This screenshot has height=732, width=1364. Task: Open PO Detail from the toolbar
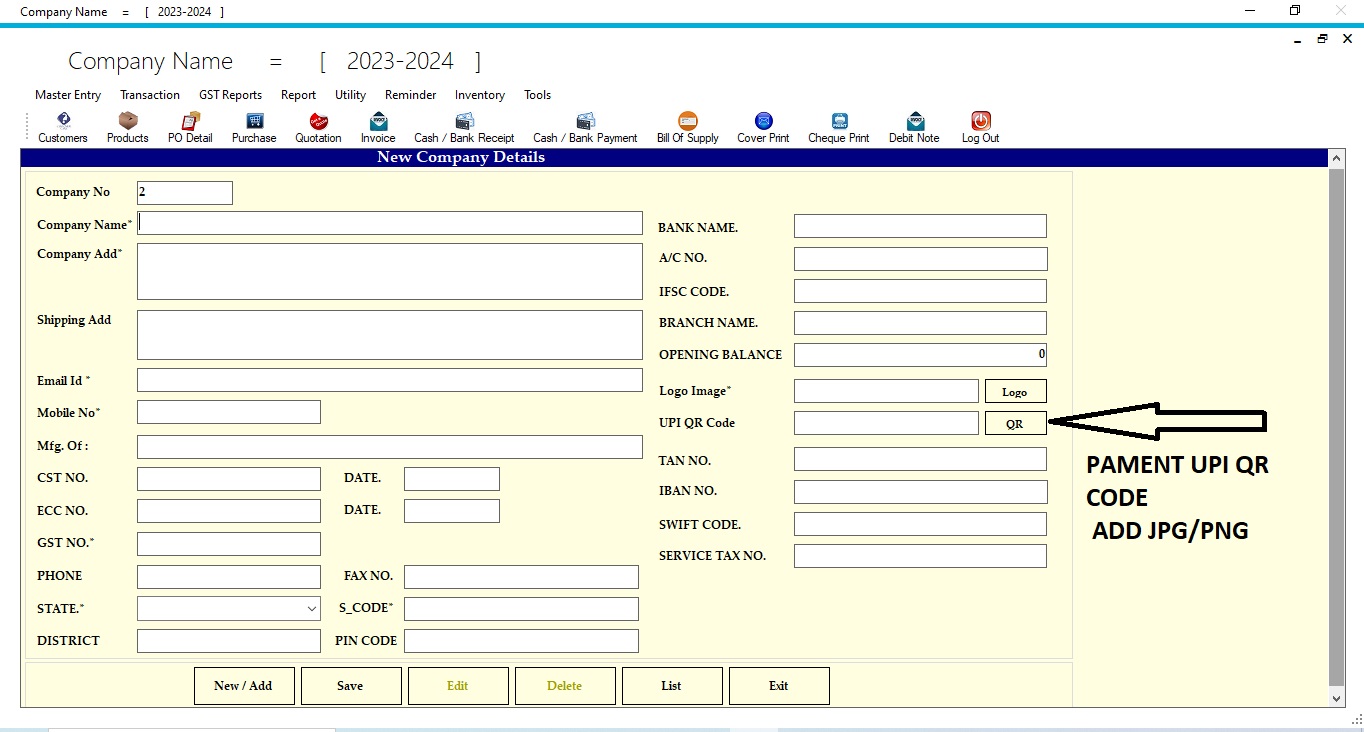[189, 127]
